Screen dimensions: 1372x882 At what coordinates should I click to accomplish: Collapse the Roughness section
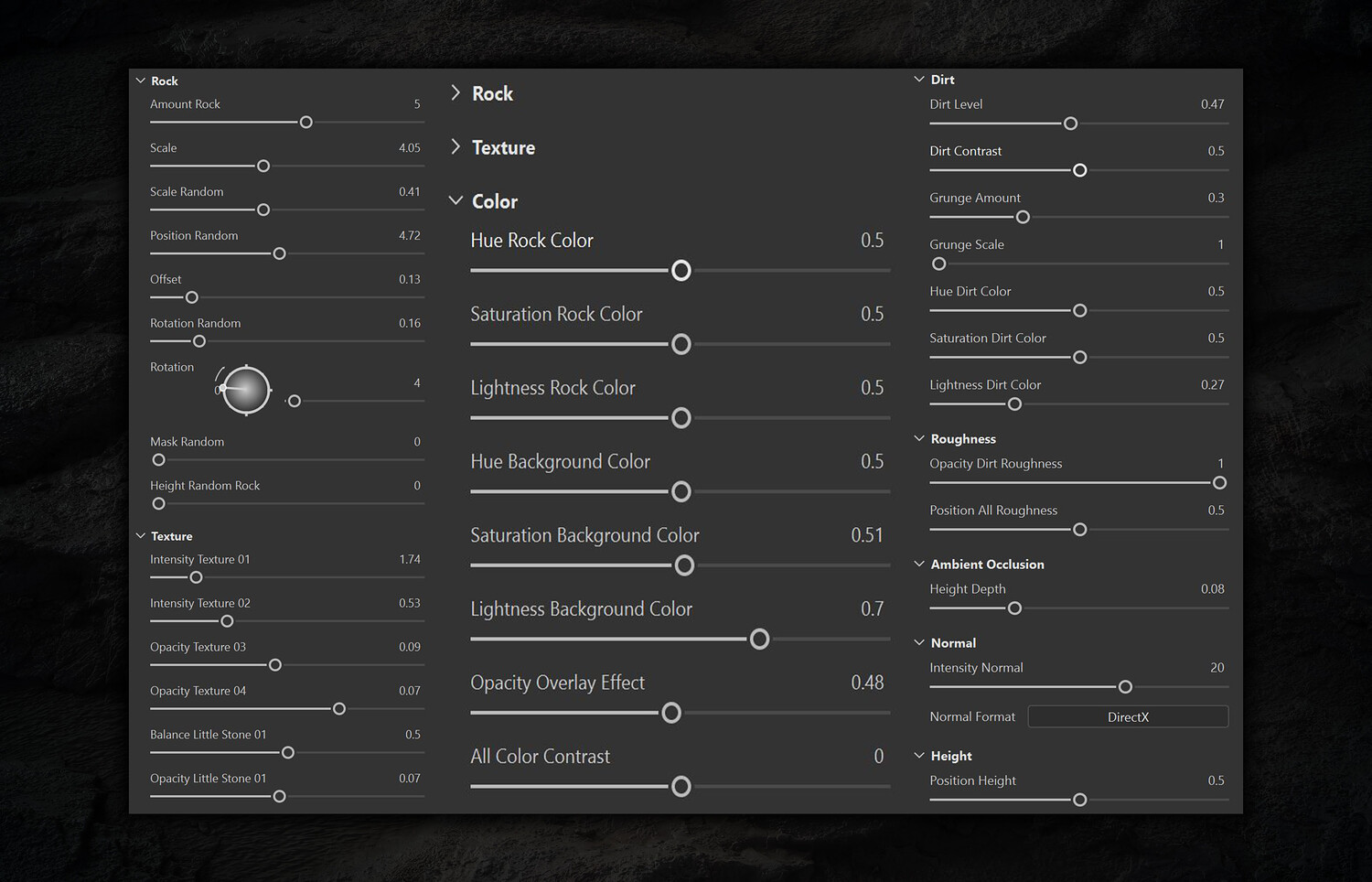[x=919, y=438]
